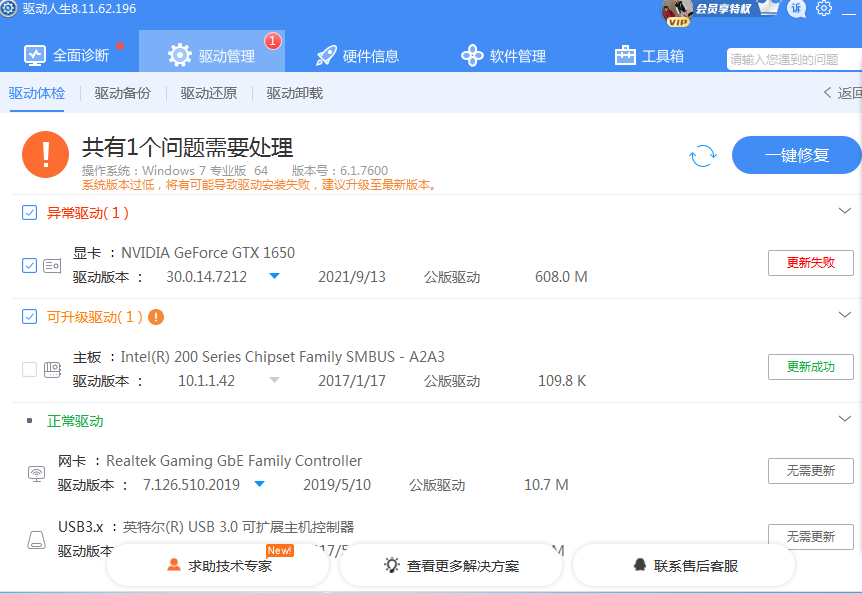Click the orange alert icon beside 可升级驱动
The width and height of the screenshot is (862, 593).
[x=156, y=317]
